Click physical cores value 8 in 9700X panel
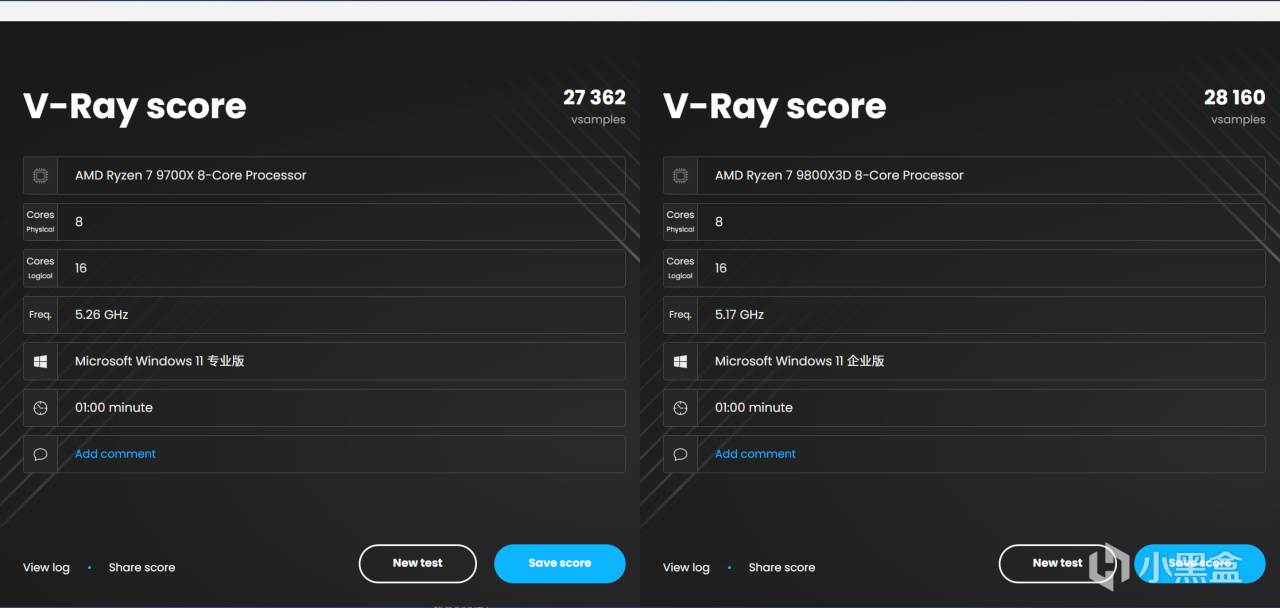 pos(79,222)
